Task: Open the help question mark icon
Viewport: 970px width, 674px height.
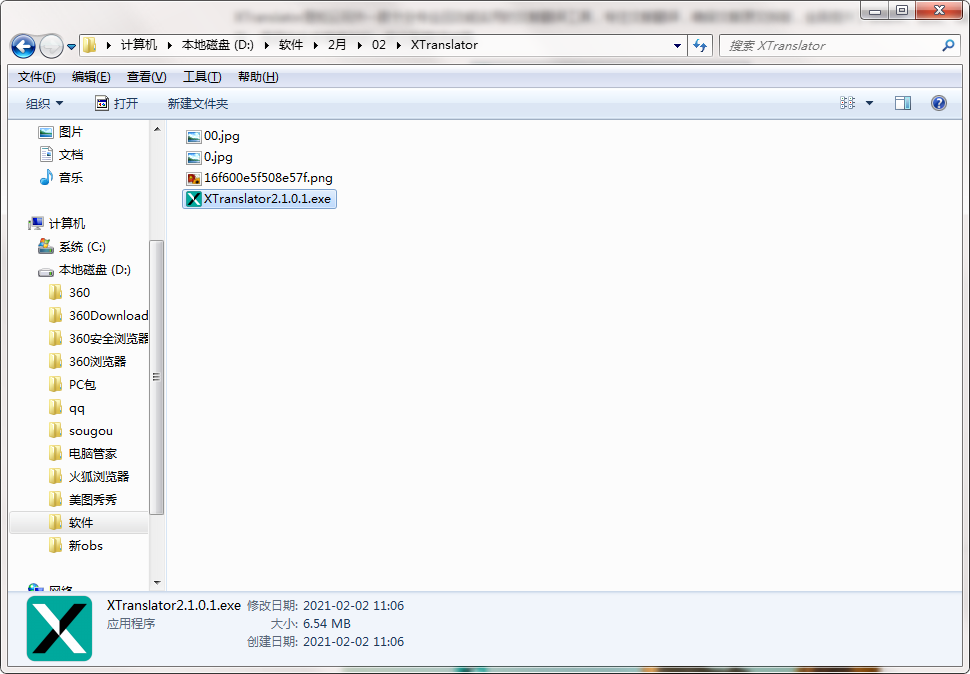Action: (x=938, y=103)
